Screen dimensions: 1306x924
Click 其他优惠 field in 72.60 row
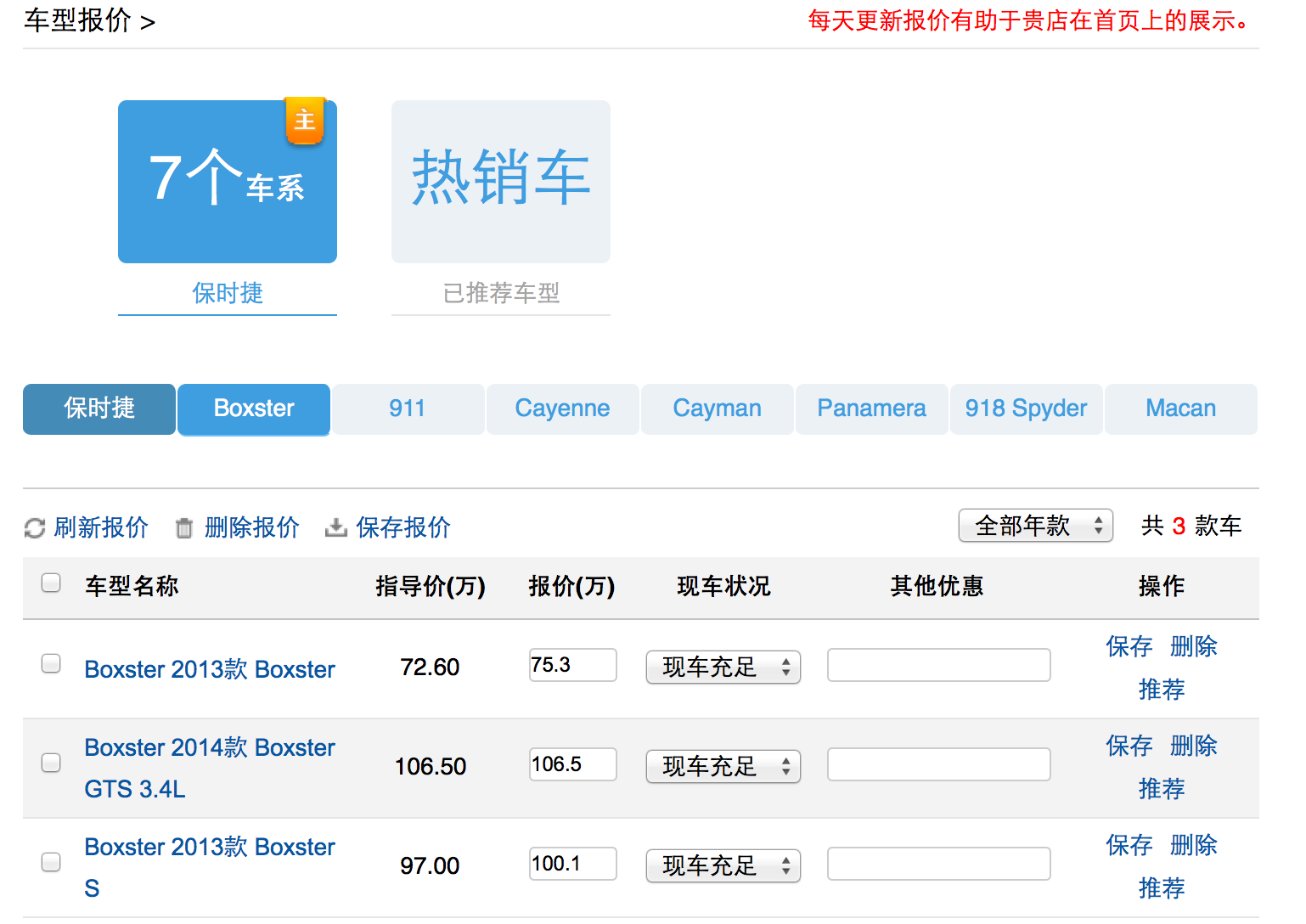pos(939,665)
